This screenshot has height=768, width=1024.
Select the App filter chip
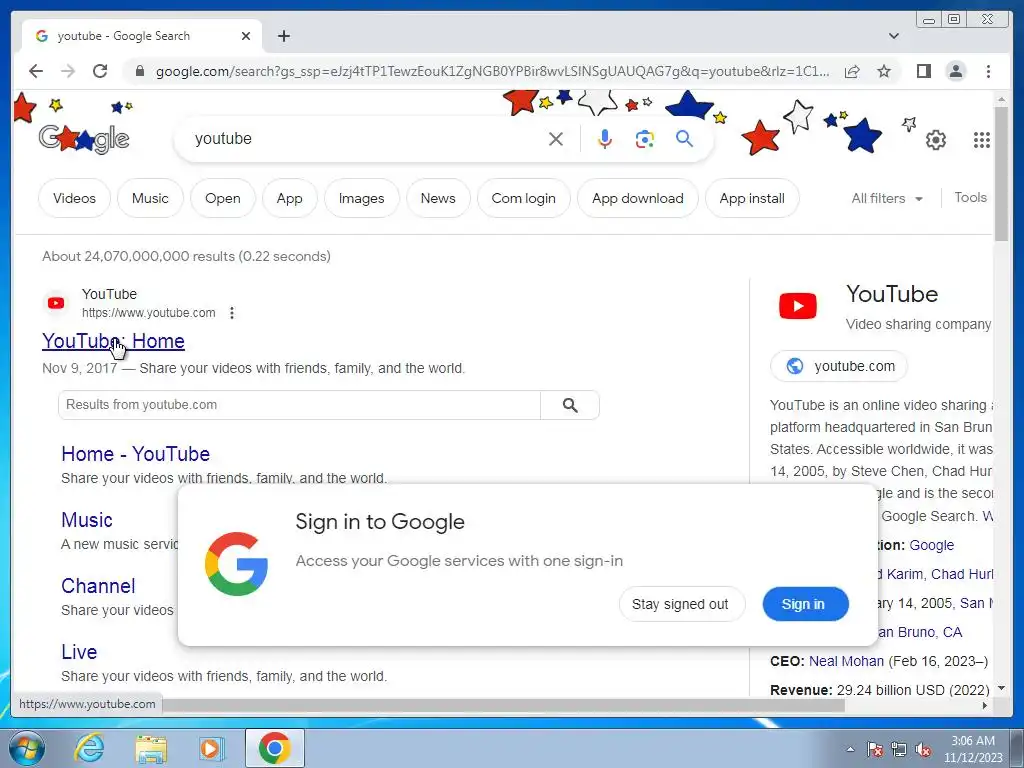[x=289, y=198]
